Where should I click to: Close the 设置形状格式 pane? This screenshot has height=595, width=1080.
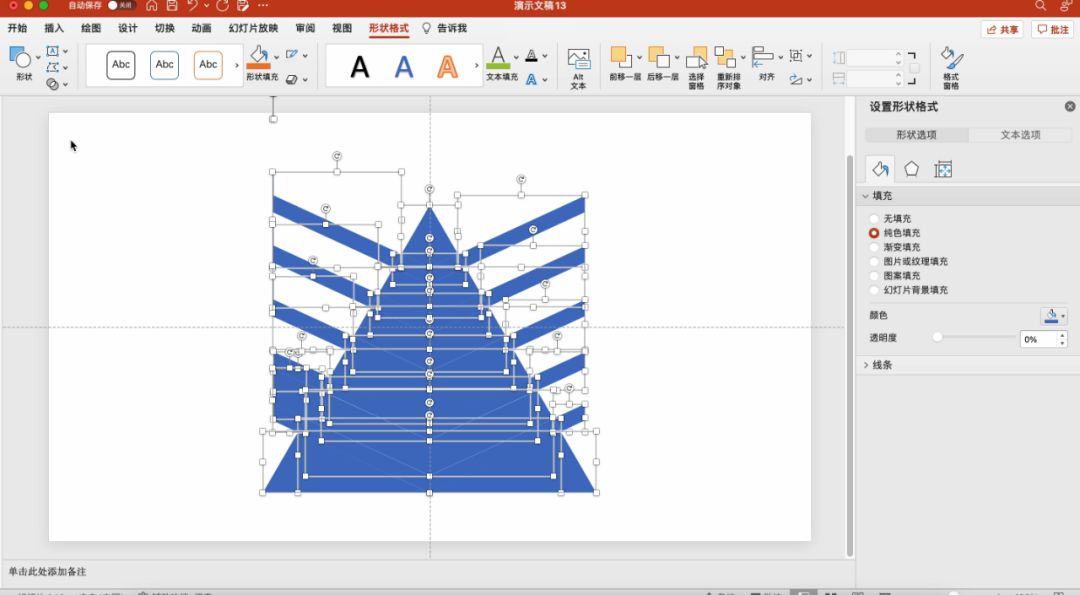(1070, 106)
